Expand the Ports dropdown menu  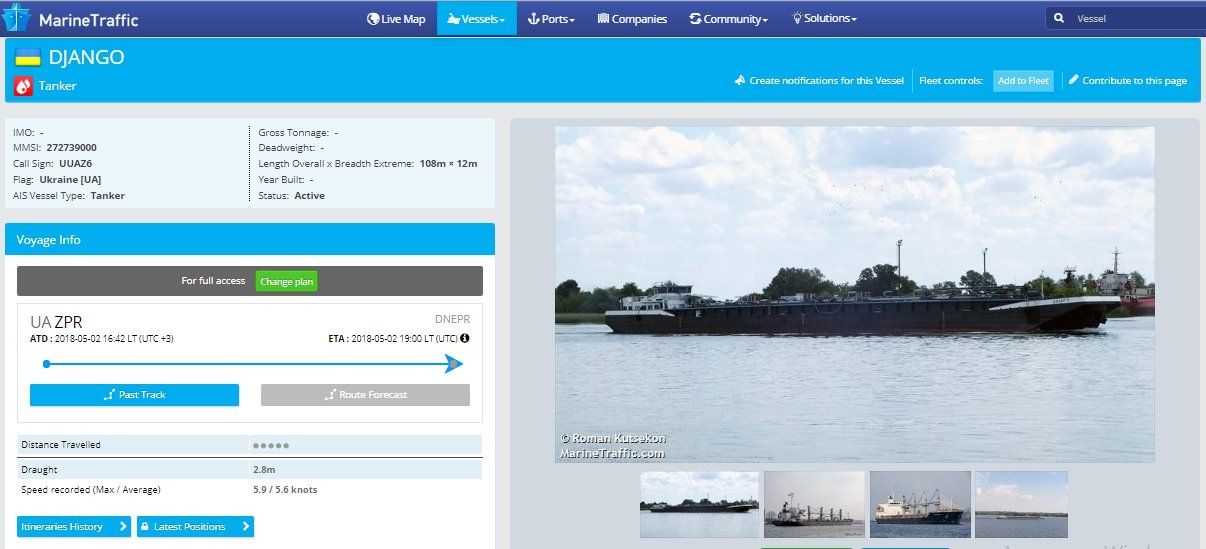[551, 18]
